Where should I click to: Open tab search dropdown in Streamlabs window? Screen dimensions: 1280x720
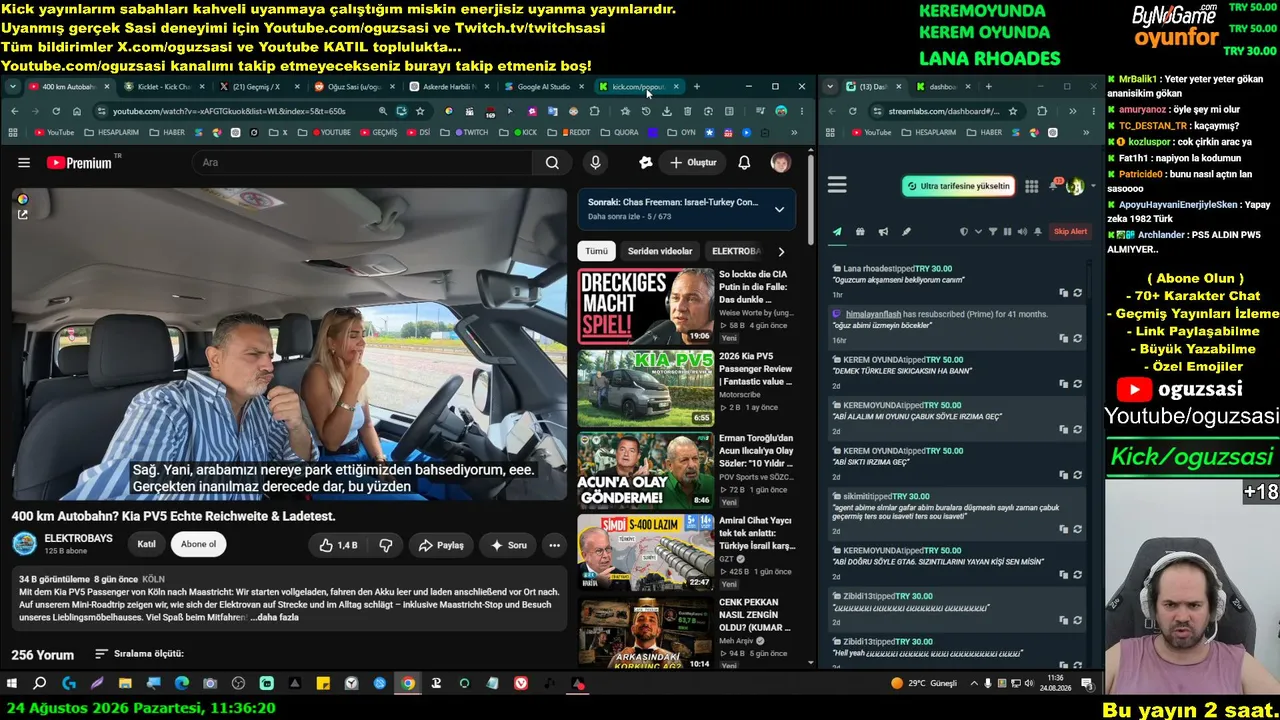click(x=830, y=87)
